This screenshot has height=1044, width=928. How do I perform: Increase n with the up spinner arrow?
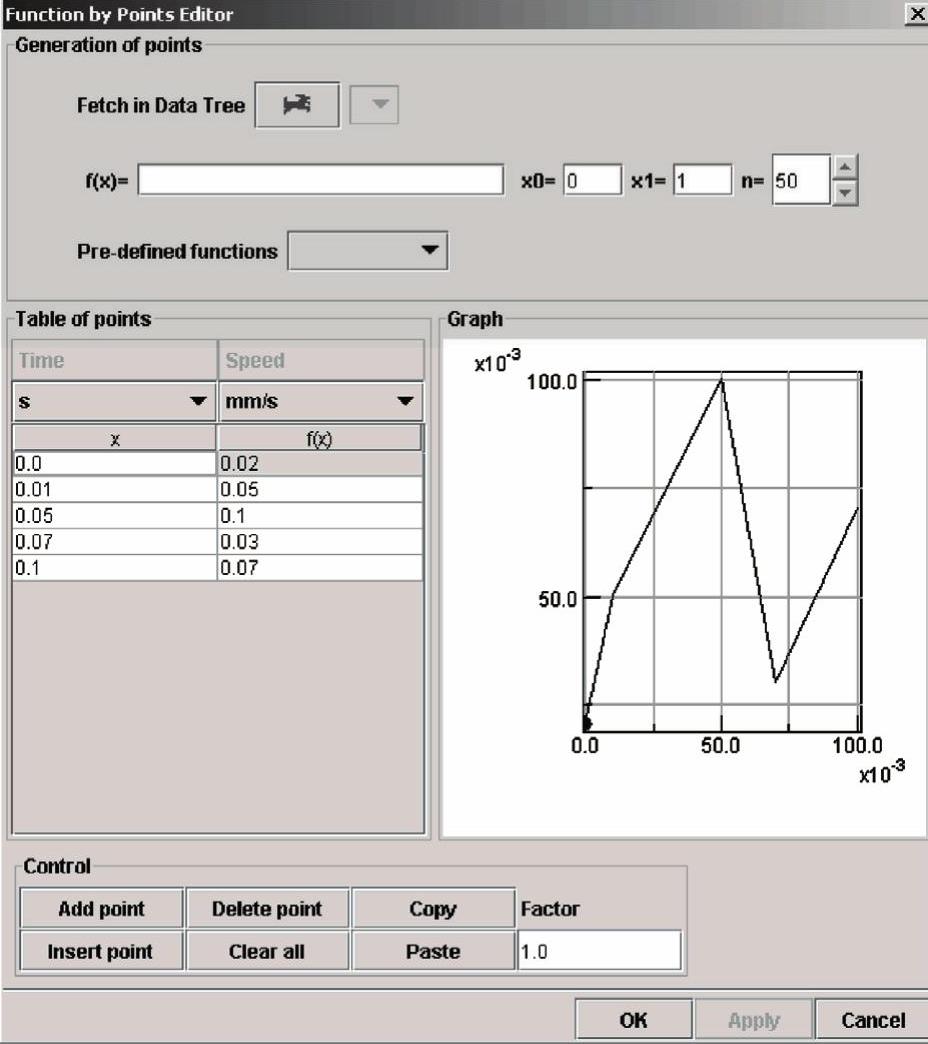[845, 168]
